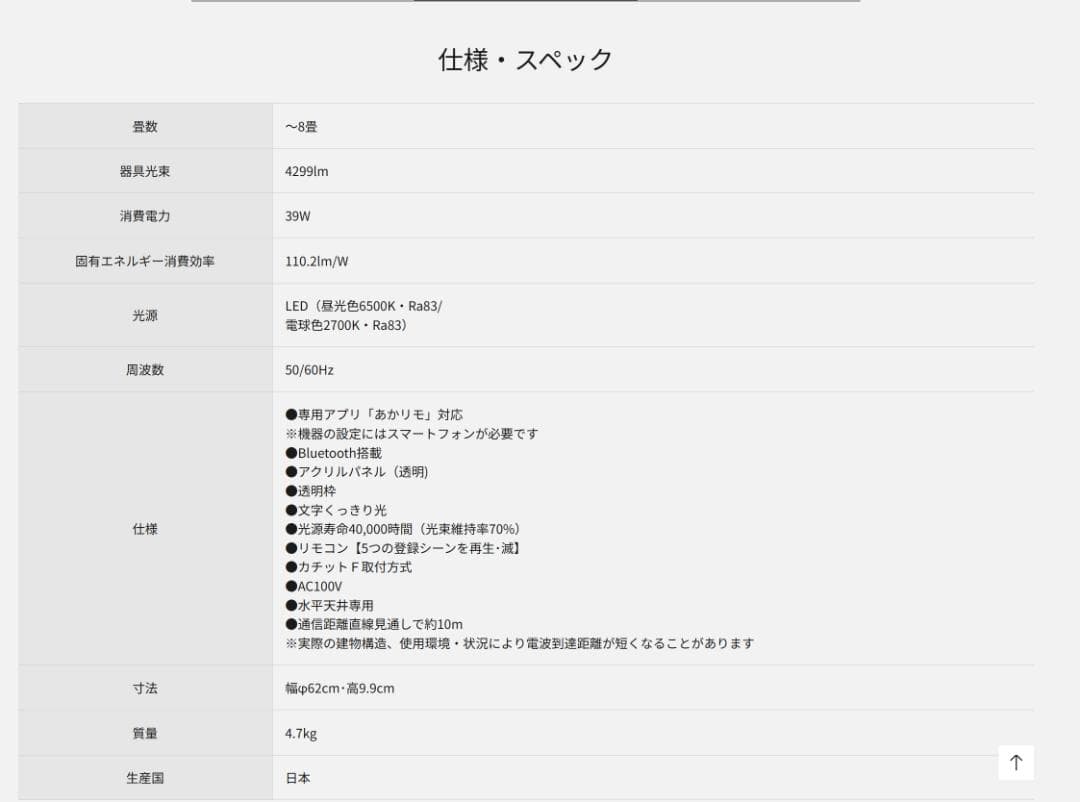Viewport: 1080px width, 802px height.
Task: Select the 4.7kg weight value
Action: coord(299,732)
